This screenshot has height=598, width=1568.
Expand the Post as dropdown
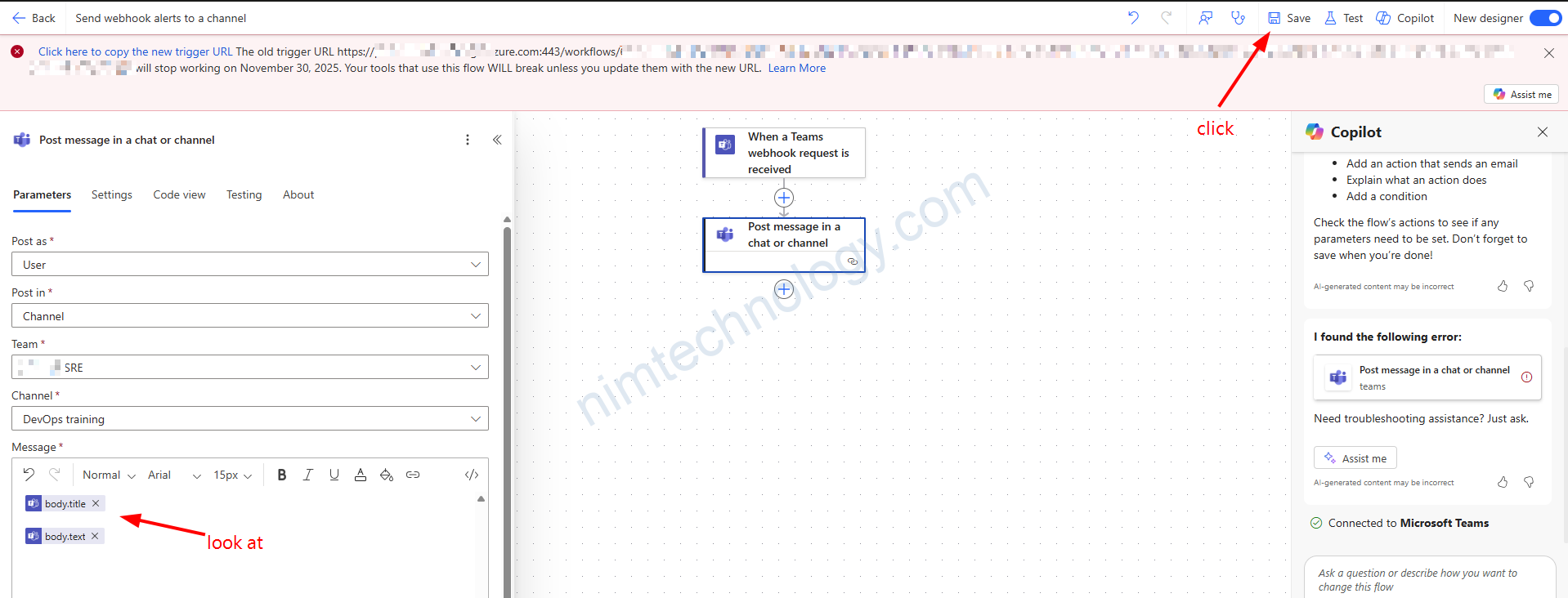pyautogui.click(x=249, y=265)
